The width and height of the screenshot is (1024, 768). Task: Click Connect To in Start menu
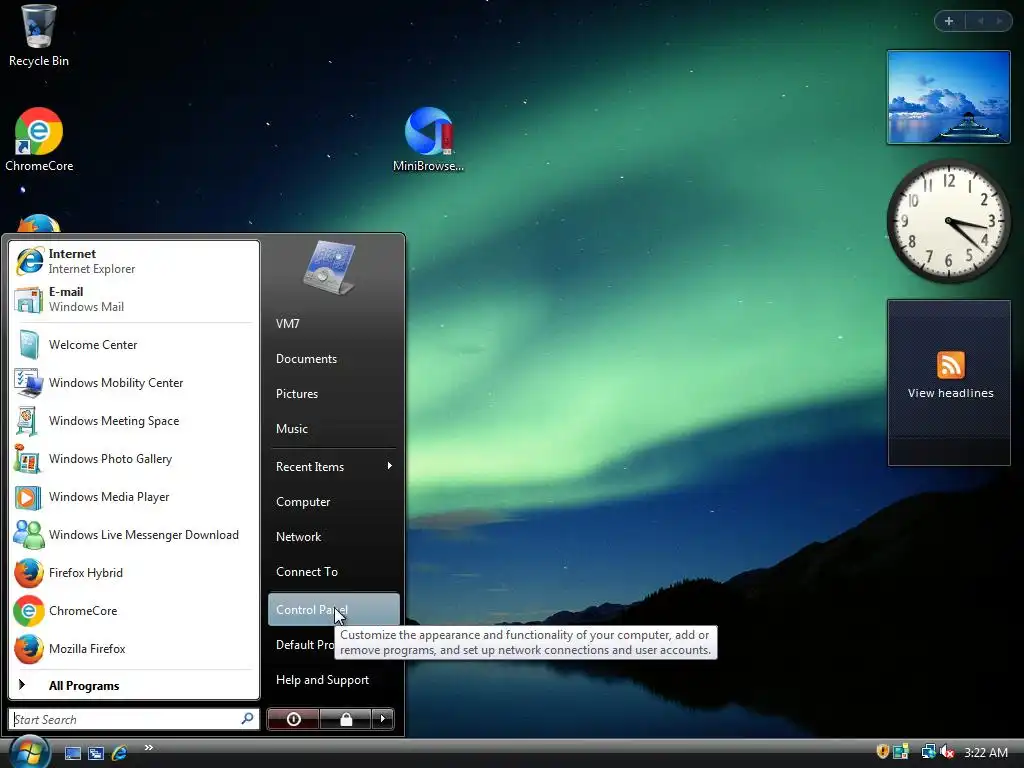[333, 571]
